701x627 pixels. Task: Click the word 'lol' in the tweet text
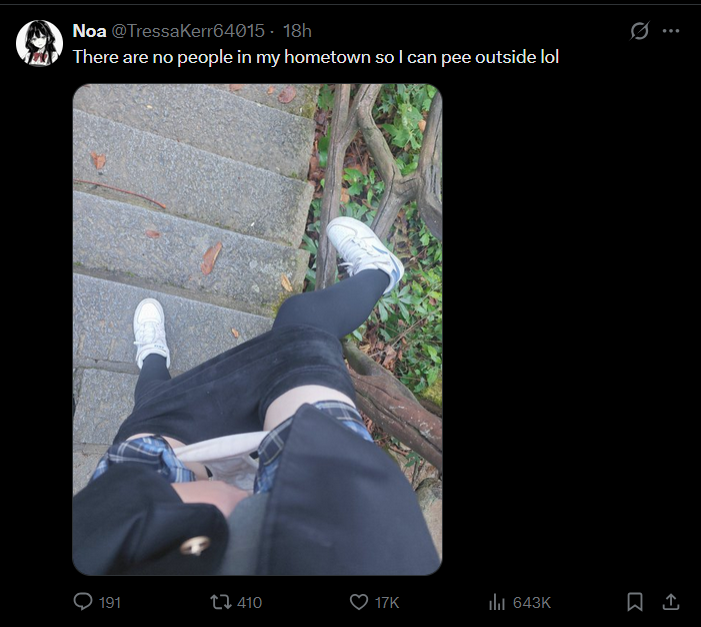549,57
